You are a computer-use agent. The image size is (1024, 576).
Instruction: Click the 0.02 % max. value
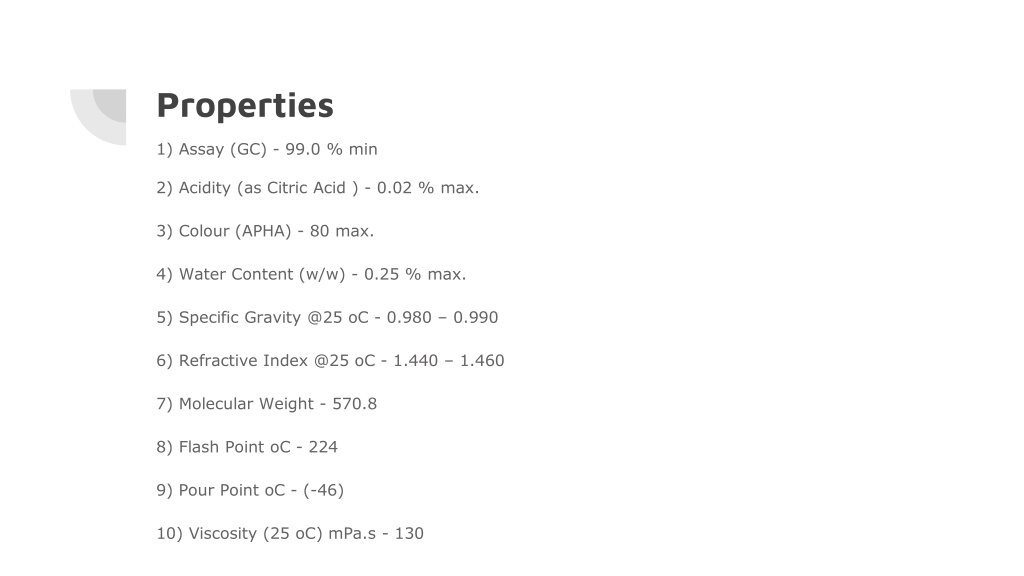click(x=428, y=188)
